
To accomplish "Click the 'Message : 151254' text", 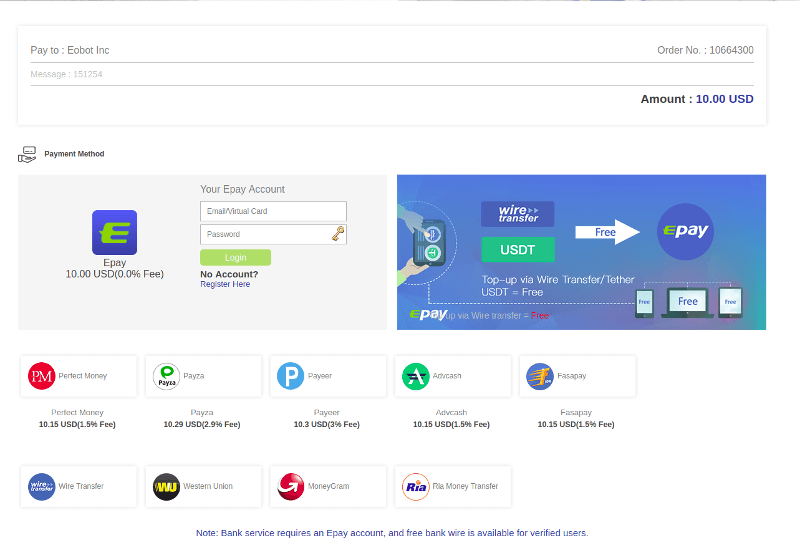I will click(66, 74).
